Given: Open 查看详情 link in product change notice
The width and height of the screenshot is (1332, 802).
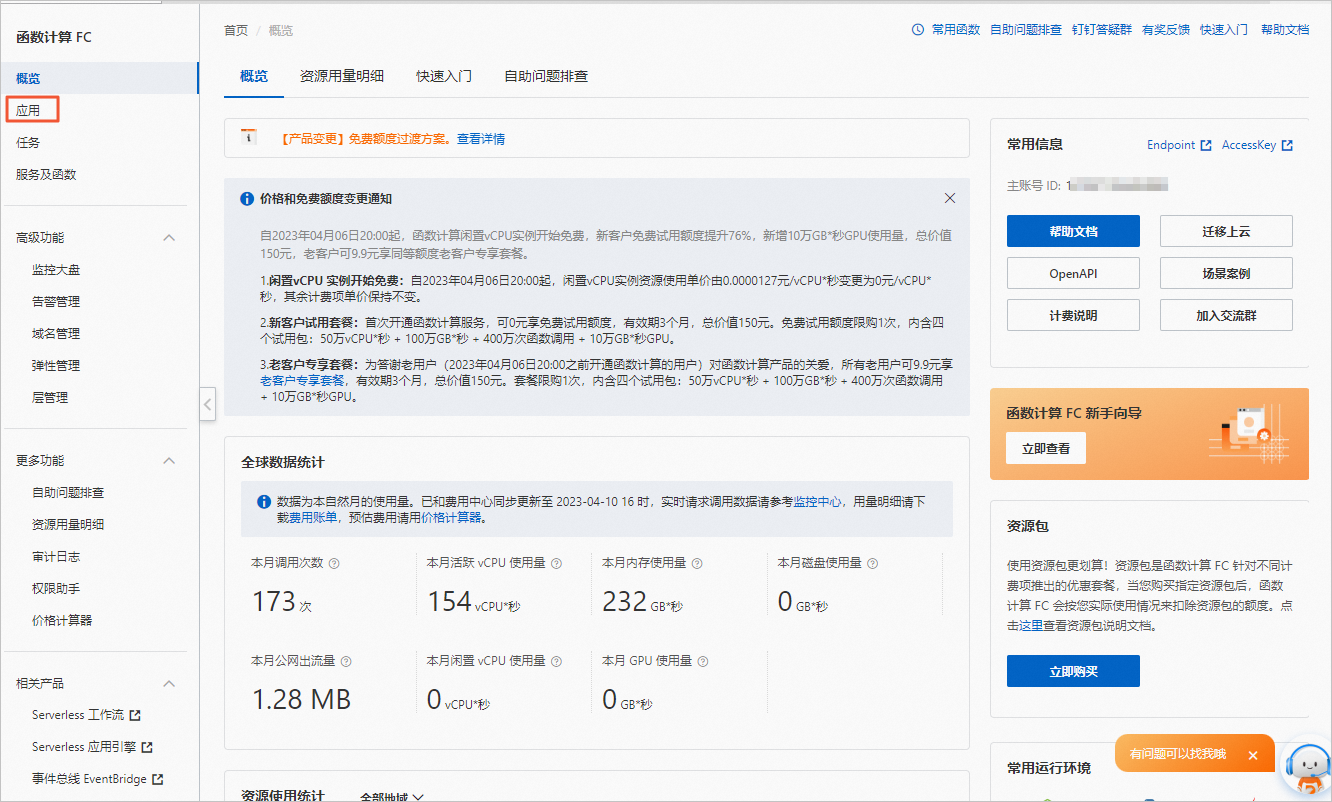Looking at the screenshot, I should [481, 139].
